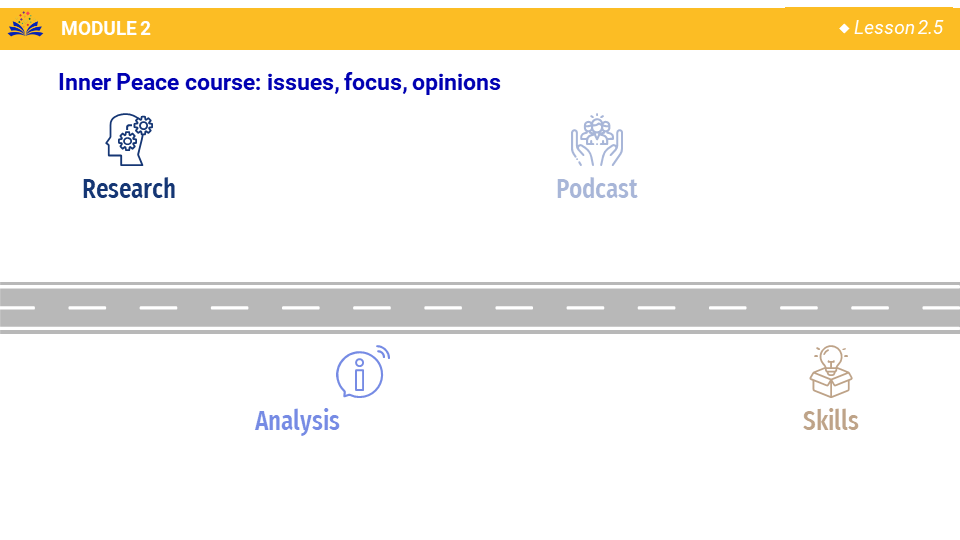Select the Podcast label
The height and width of the screenshot is (540, 960).
pos(596,189)
